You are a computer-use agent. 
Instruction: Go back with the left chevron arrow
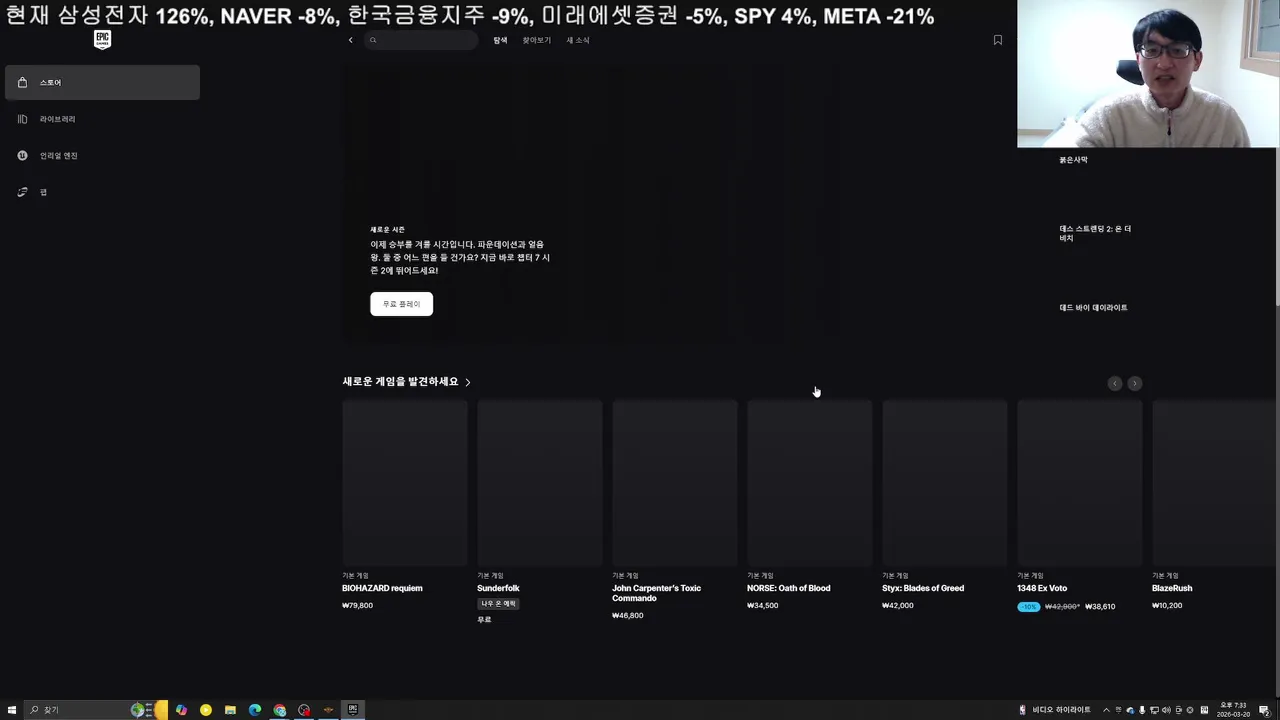tap(350, 40)
